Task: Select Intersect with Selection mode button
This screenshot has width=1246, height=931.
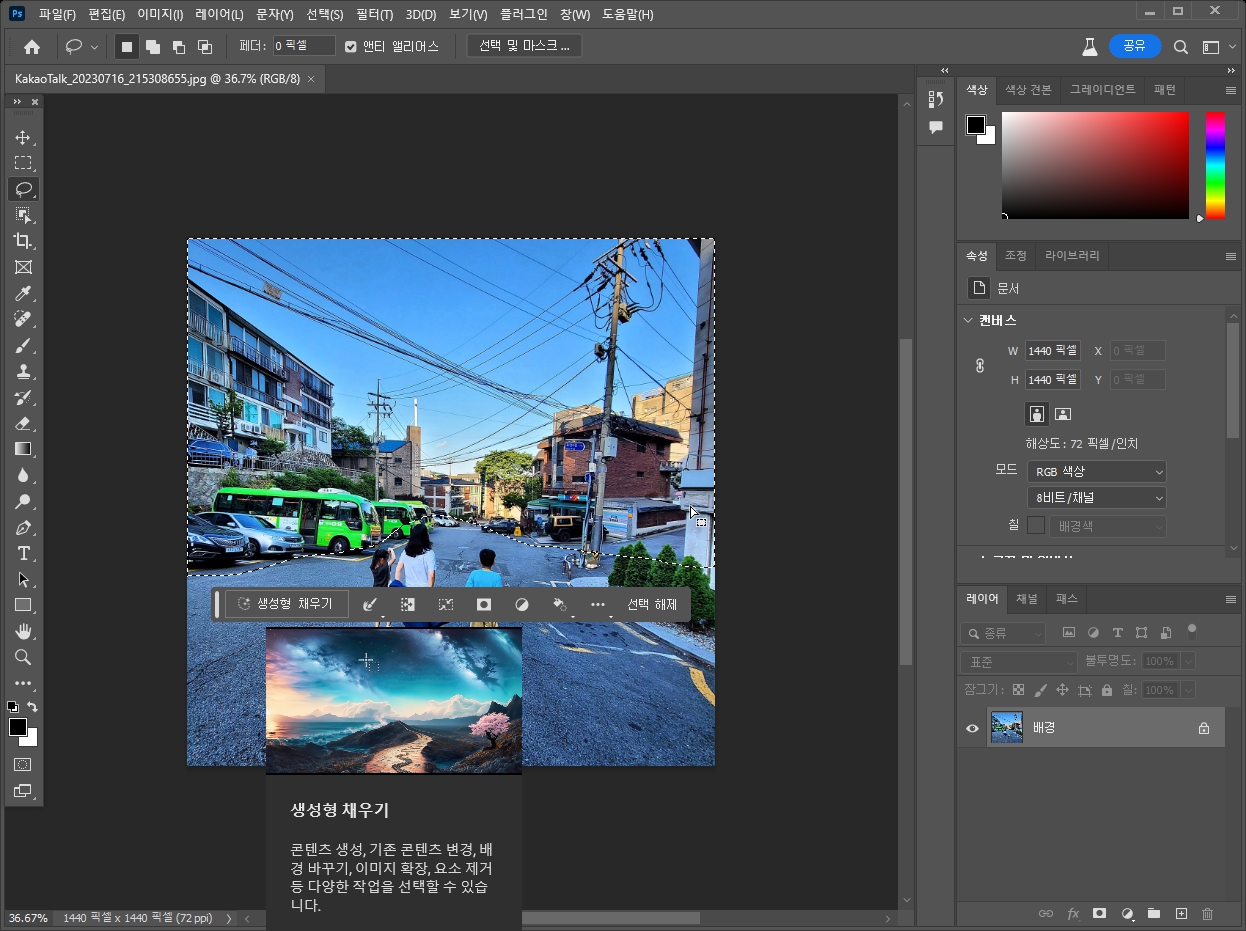Action: pos(205,46)
